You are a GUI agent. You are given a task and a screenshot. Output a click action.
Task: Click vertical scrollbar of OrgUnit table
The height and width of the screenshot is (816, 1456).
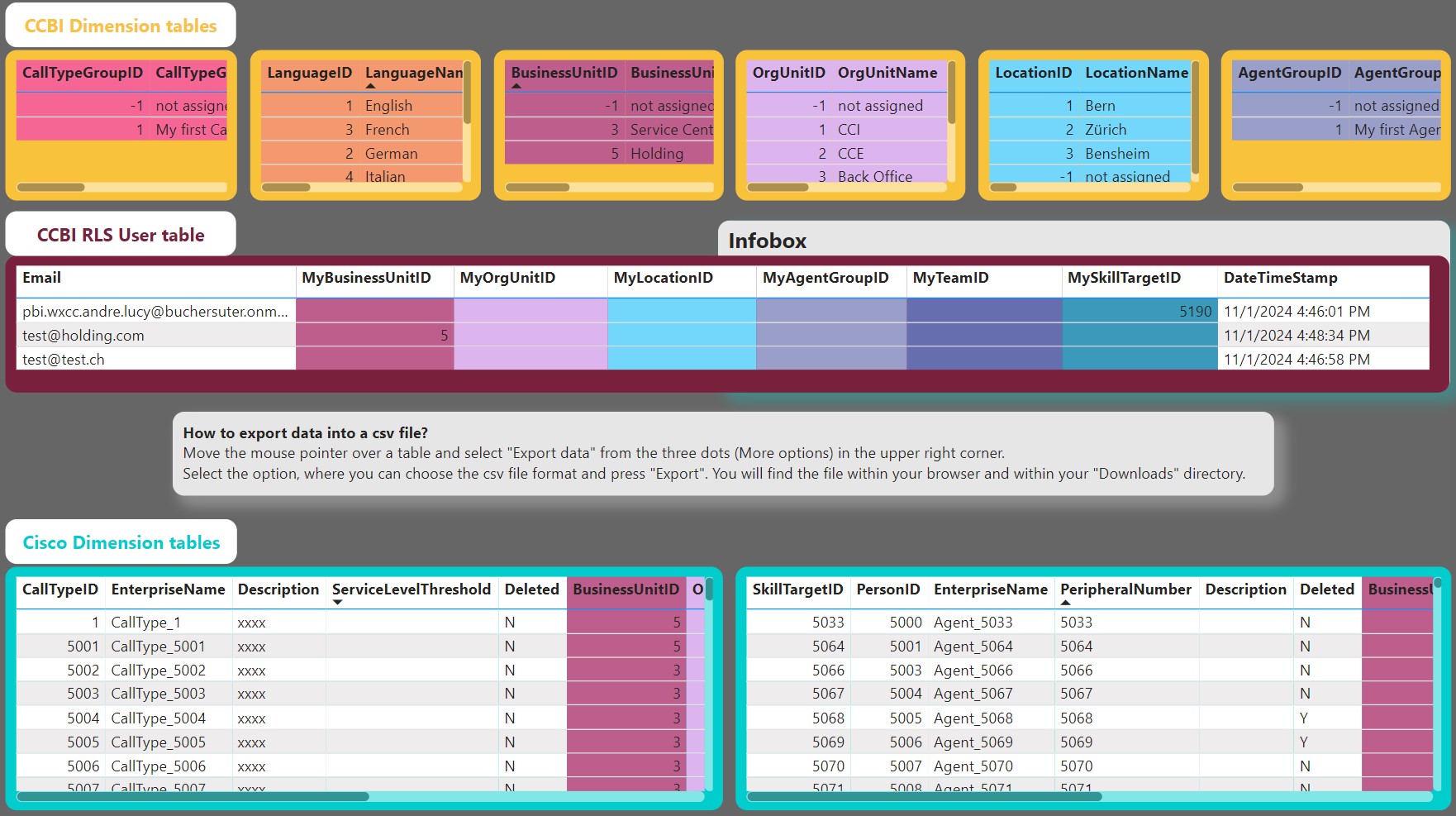tap(952, 91)
